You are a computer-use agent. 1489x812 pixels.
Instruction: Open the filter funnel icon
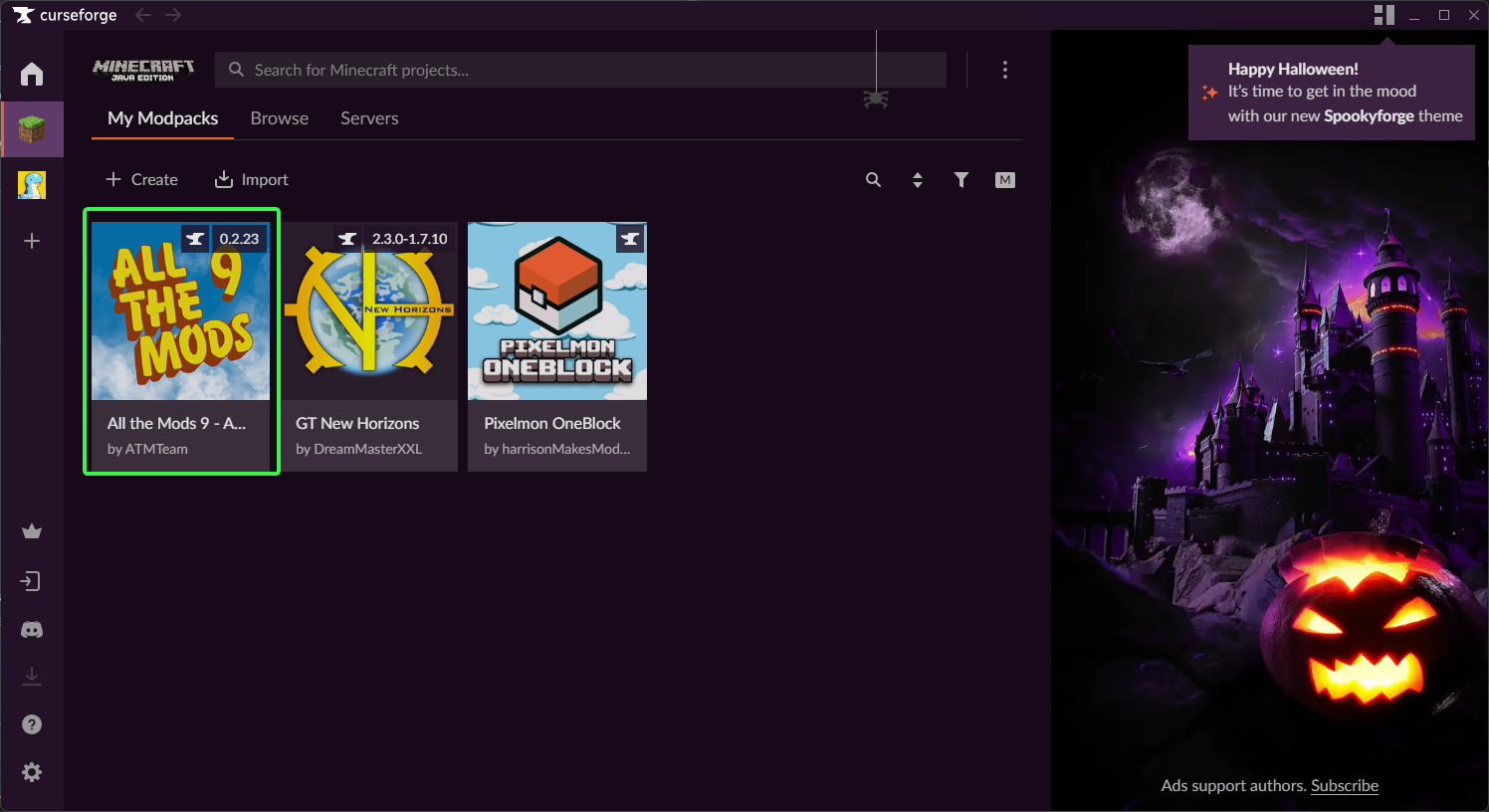point(961,180)
